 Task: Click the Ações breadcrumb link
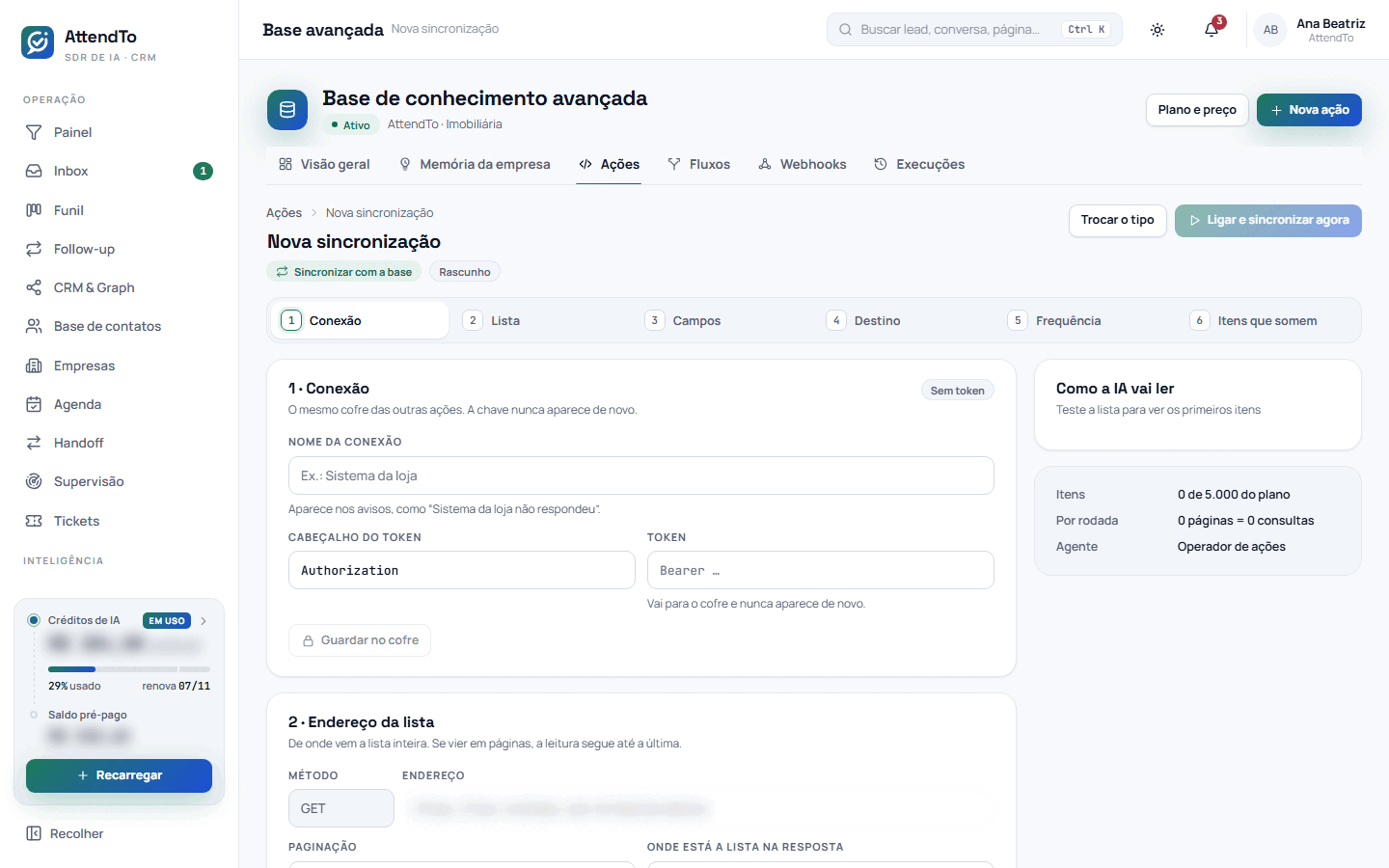(x=284, y=213)
